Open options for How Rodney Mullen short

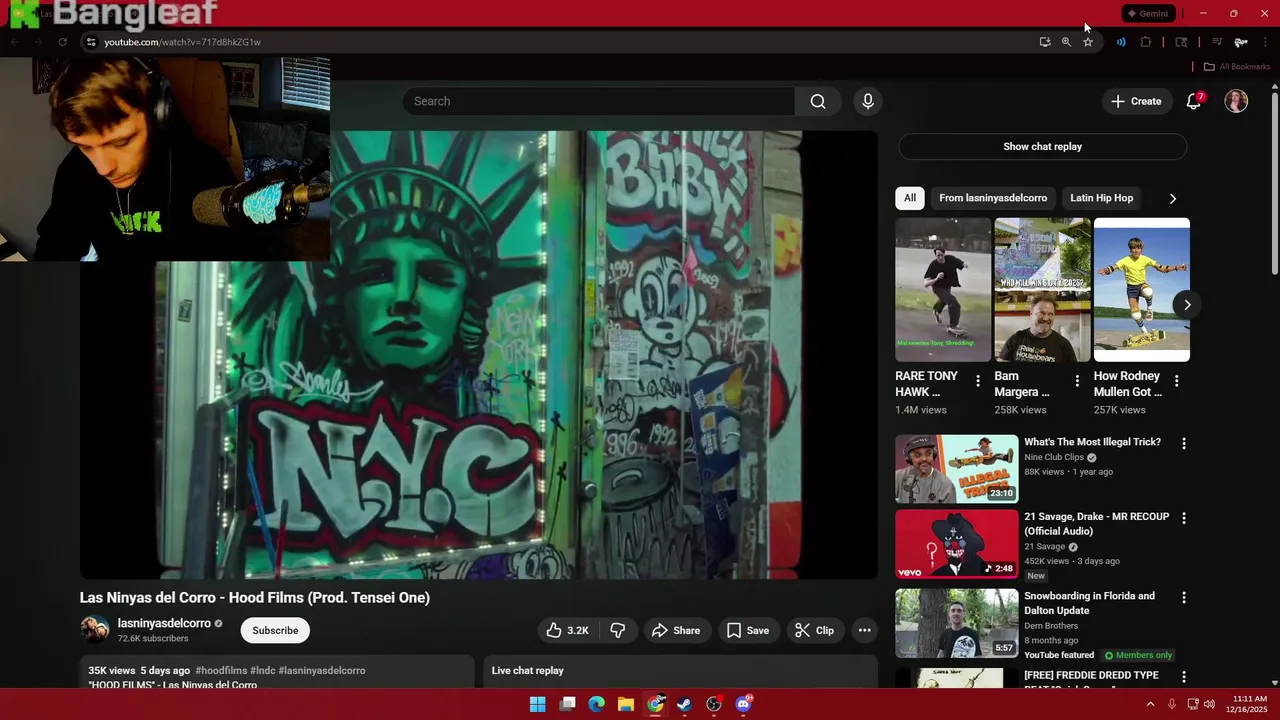(1176, 381)
